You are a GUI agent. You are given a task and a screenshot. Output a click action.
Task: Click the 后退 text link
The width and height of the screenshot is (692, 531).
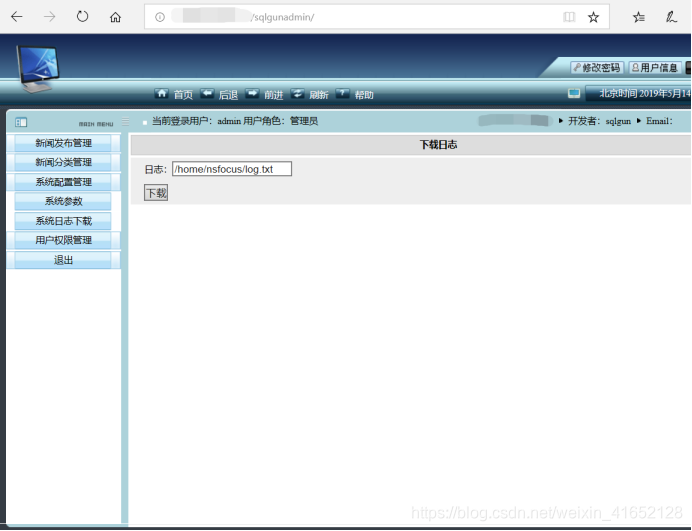[x=229, y=95]
